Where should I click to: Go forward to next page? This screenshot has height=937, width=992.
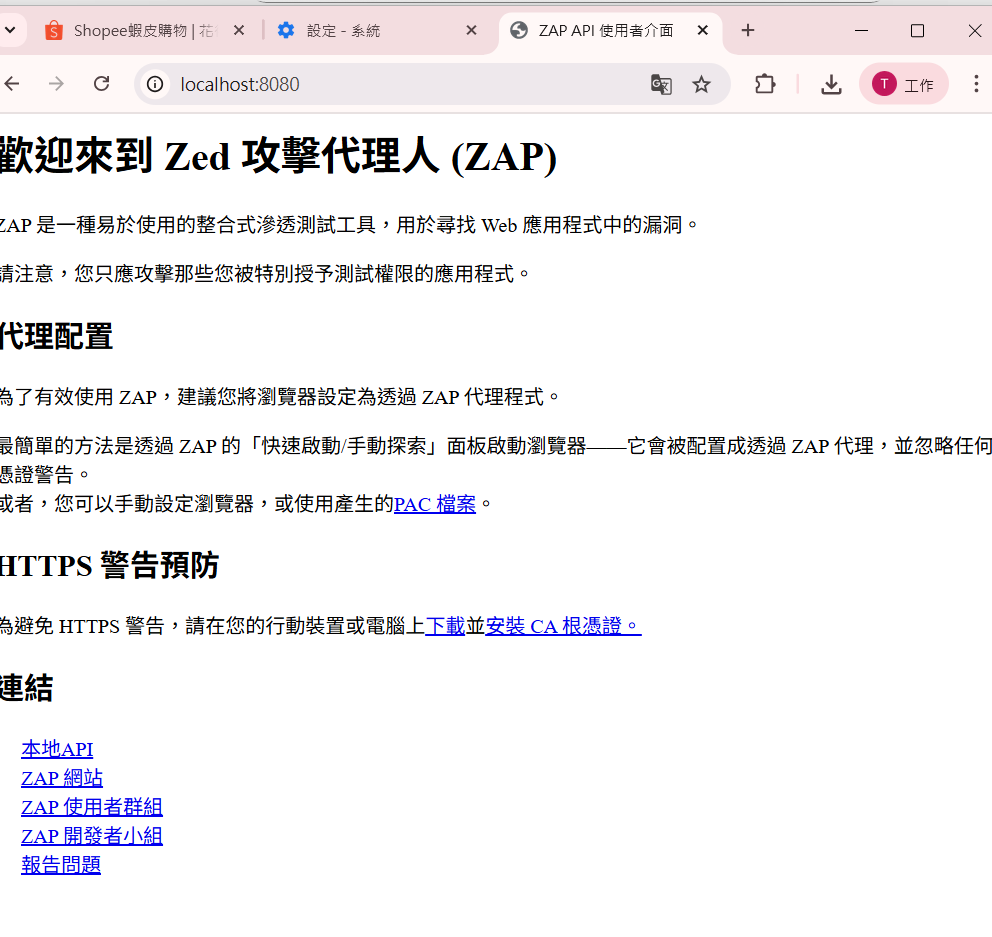(x=56, y=84)
